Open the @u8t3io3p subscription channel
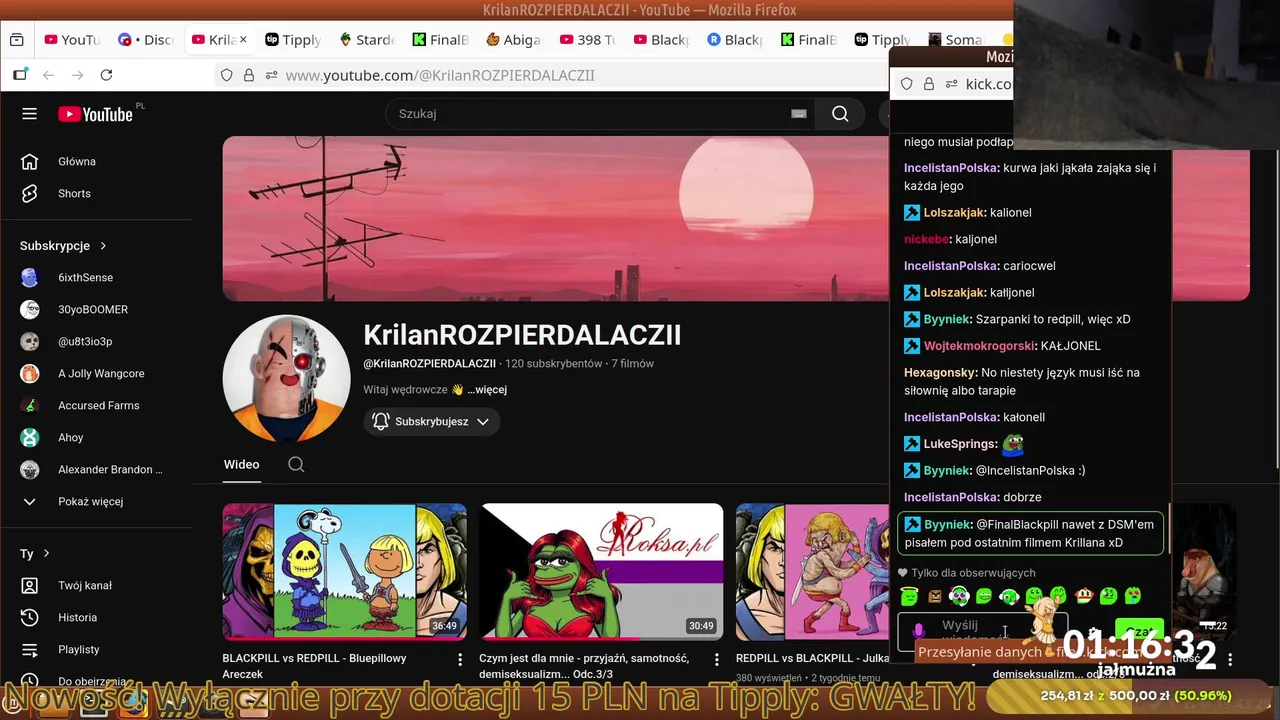This screenshot has height=720, width=1280. 85,341
